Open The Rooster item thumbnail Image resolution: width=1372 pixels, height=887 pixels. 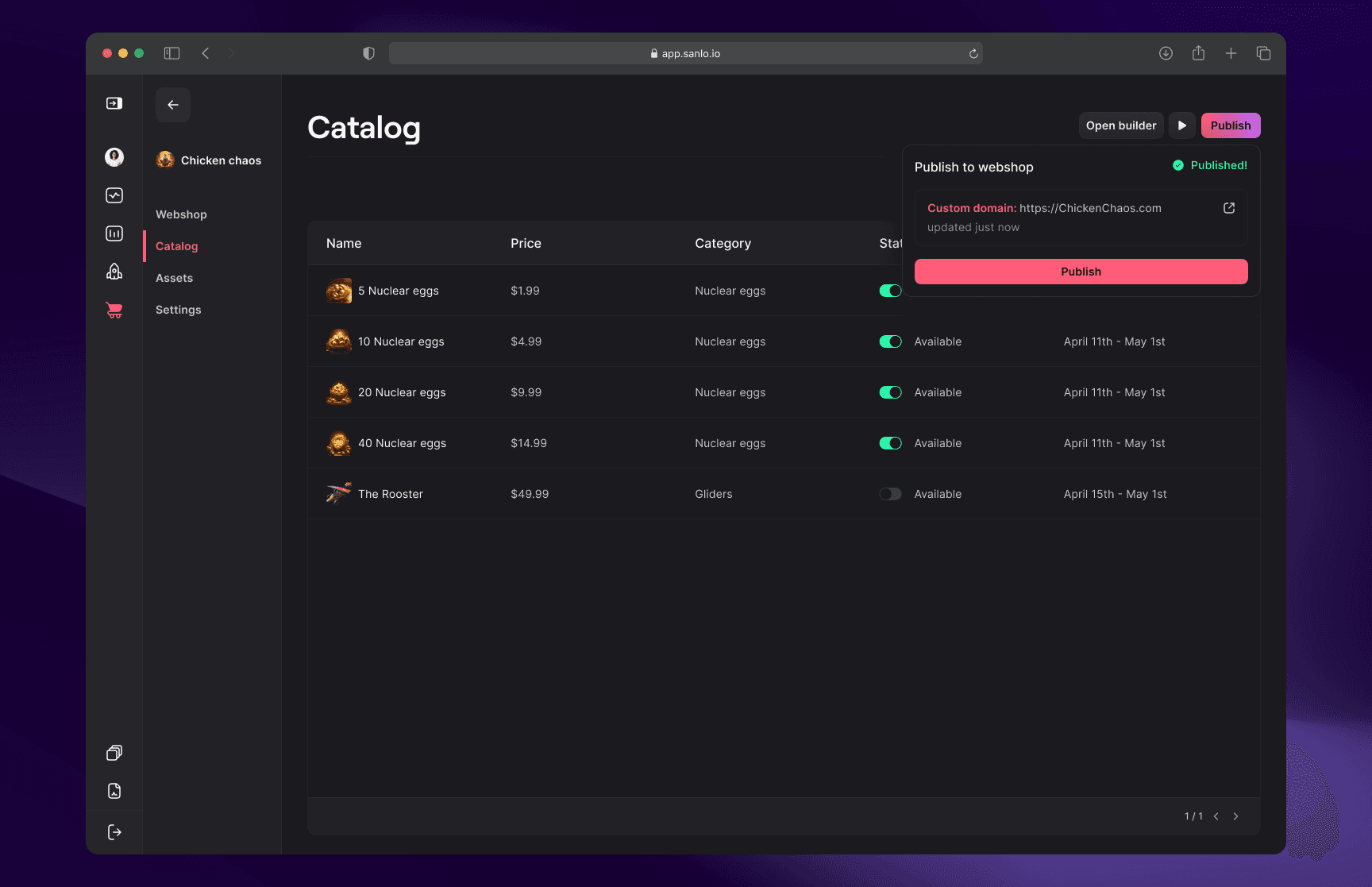pyautogui.click(x=339, y=494)
